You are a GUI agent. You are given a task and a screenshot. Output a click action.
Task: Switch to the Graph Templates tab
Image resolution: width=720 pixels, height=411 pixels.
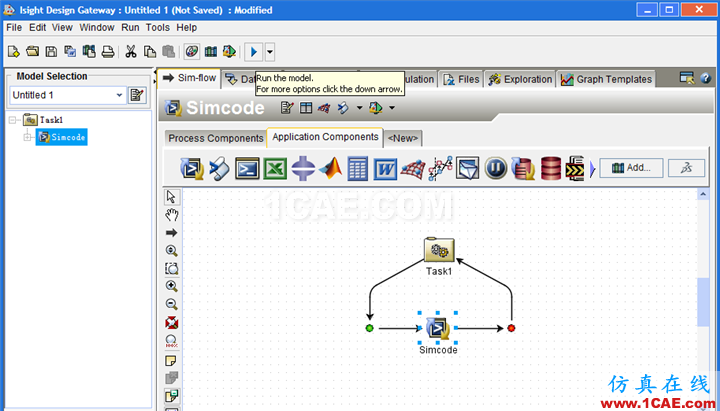pyautogui.click(x=606, y=79)
